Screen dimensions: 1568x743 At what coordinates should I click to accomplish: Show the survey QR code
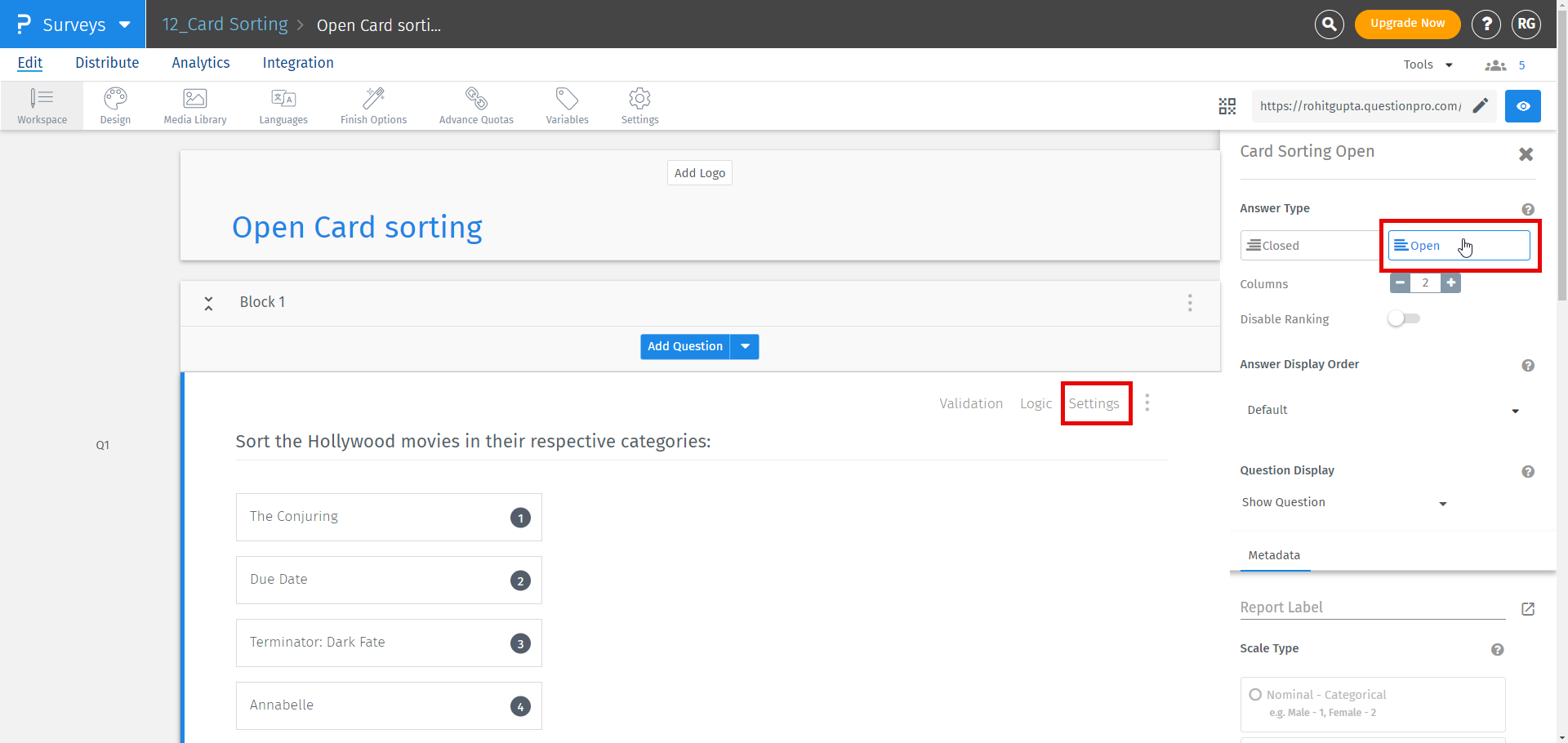tap(1227, 106)
